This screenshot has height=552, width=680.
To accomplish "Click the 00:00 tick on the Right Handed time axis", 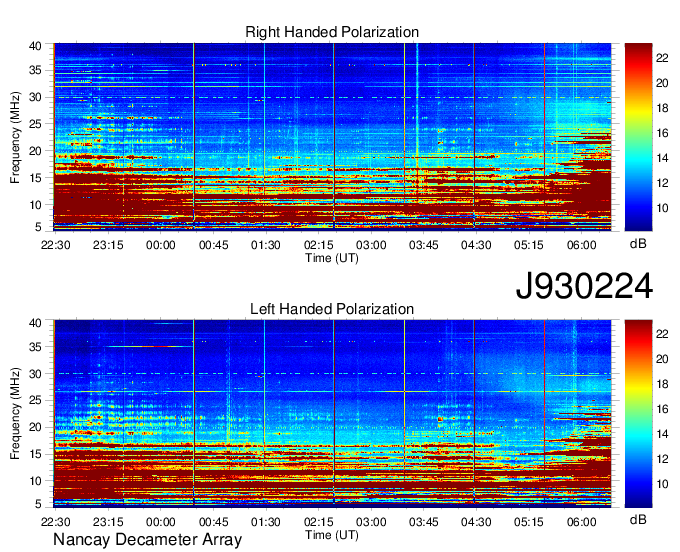I will click(160, 245).
